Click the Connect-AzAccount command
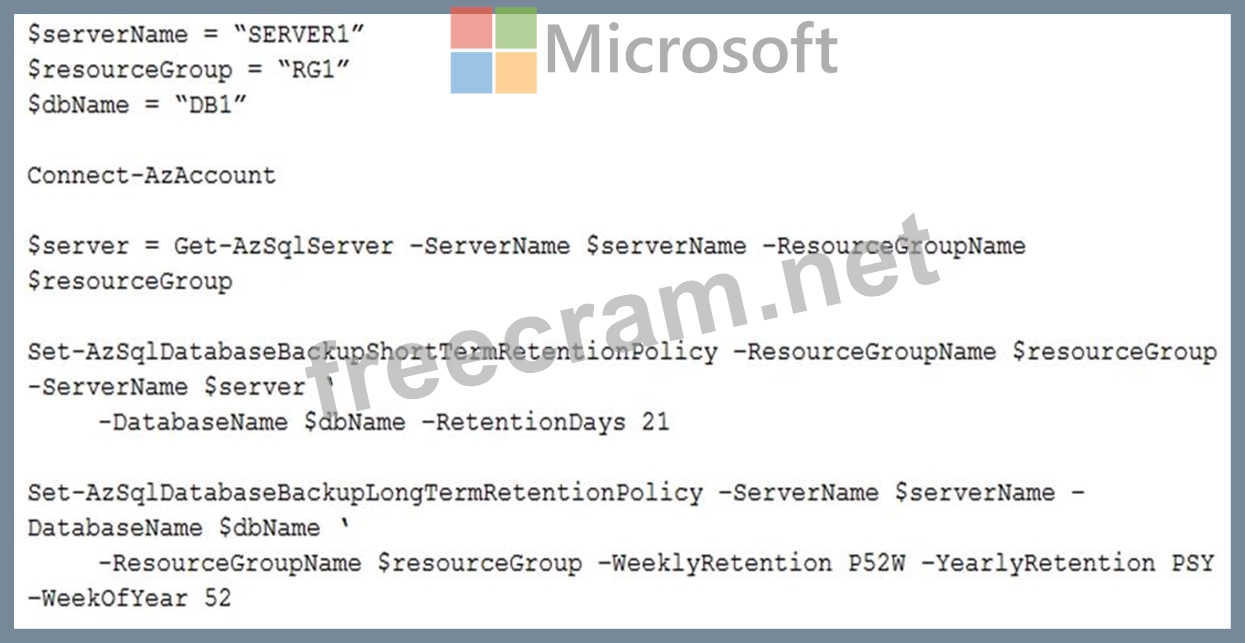This screenshot has width=1245, height=643. pos(151,176)
